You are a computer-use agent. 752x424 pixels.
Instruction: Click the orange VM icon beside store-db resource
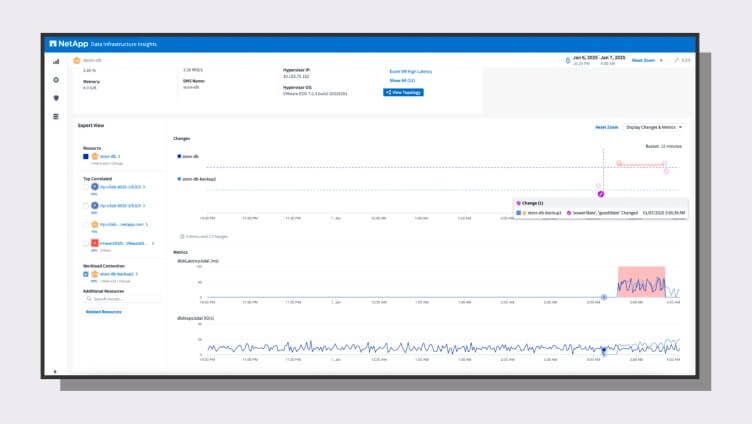pyautogui.click(x=95, y=157)
